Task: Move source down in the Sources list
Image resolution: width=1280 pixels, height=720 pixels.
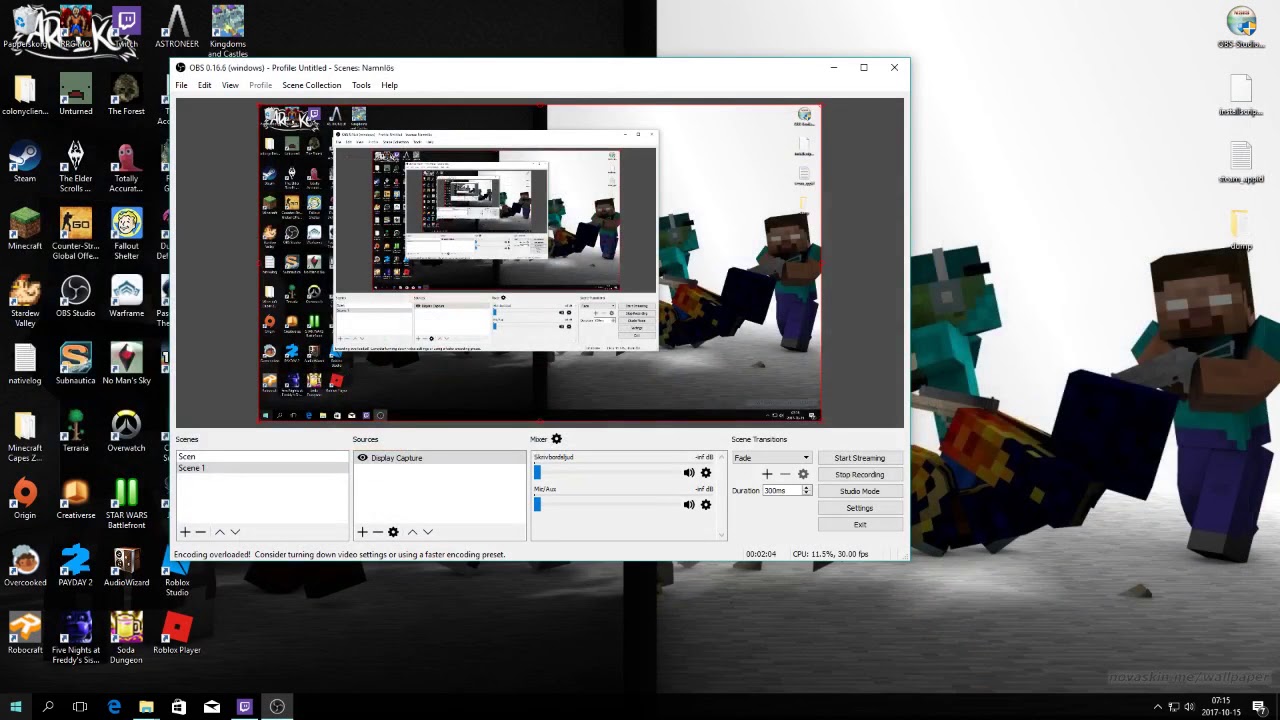Action: click(428, 532)
